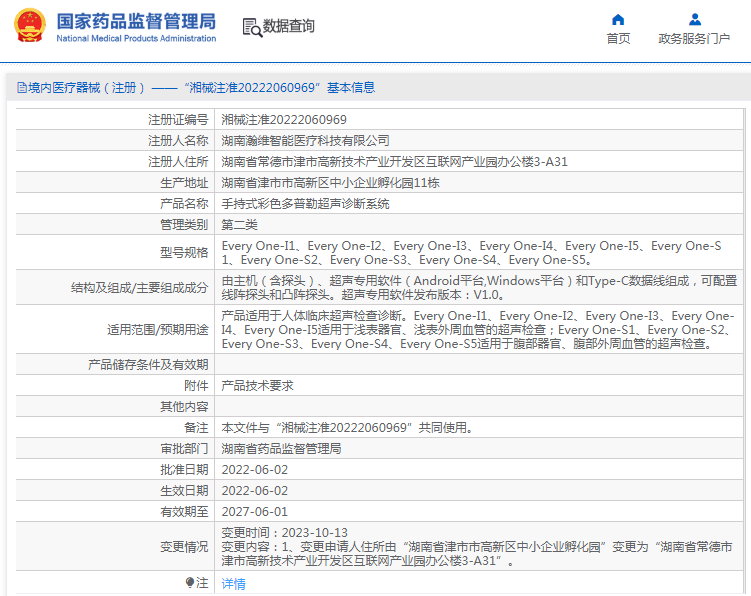Click expiry date 2027-06-01
The height and width of the screenshot is (596, 751).
(x=254, y=512)
